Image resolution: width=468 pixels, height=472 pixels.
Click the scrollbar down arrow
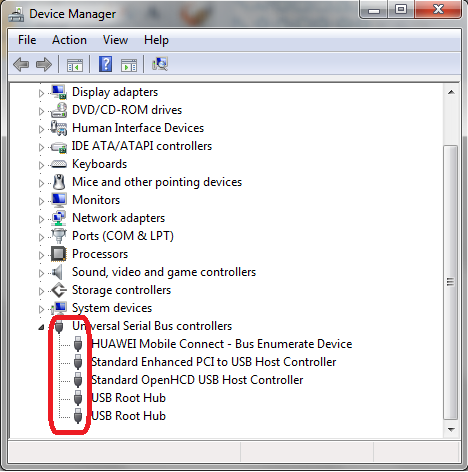[451, 429]
